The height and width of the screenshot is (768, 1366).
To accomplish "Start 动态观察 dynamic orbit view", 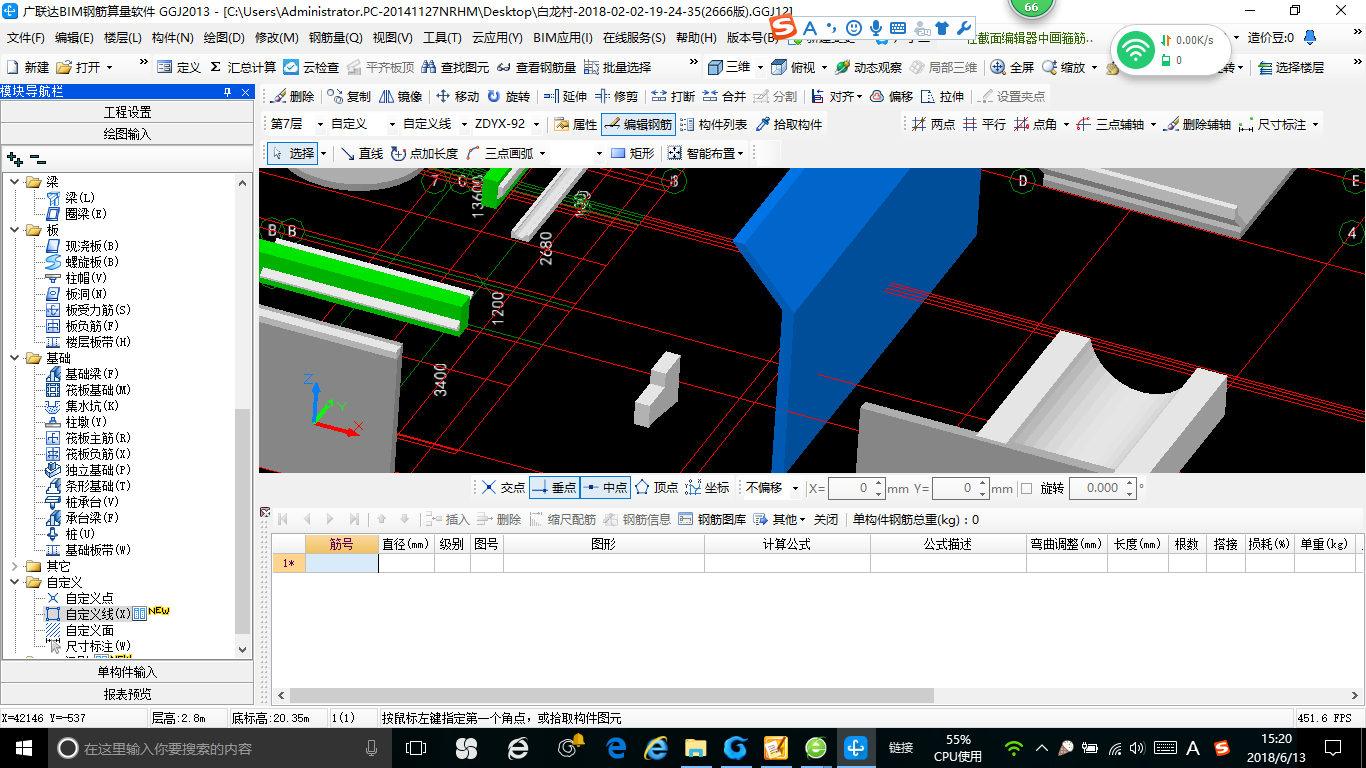I will click(x=869, y=67).
